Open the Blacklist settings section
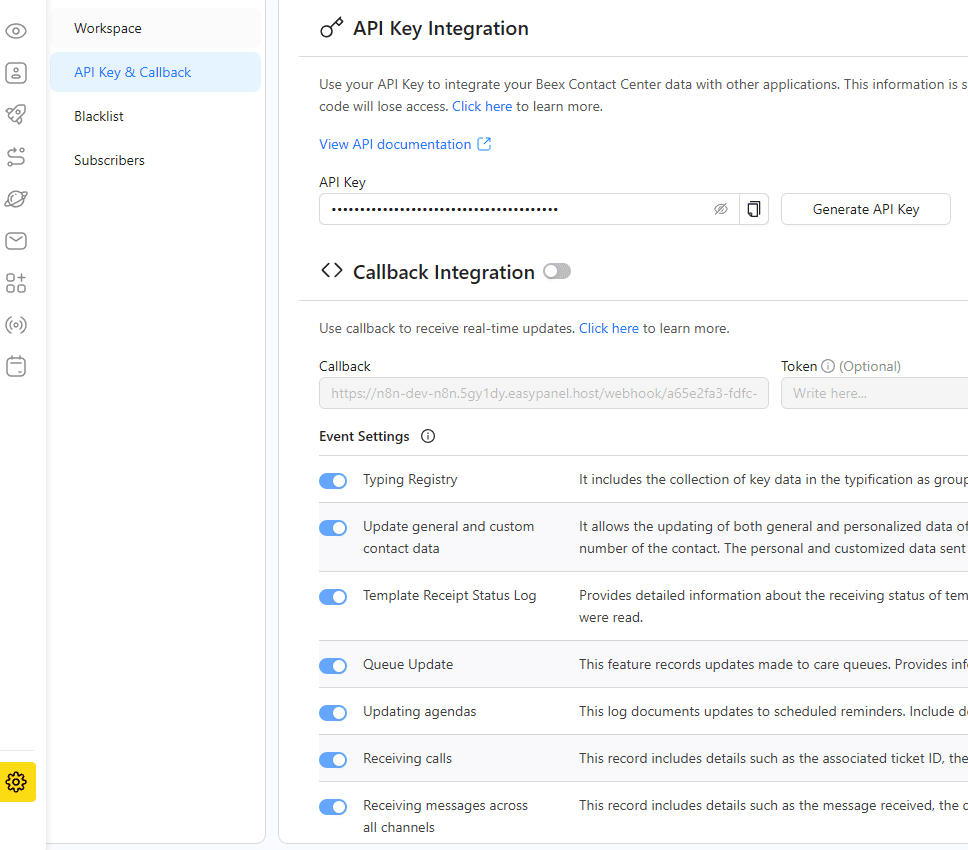Viewport: 968px width, 850px height. point(99,116)
